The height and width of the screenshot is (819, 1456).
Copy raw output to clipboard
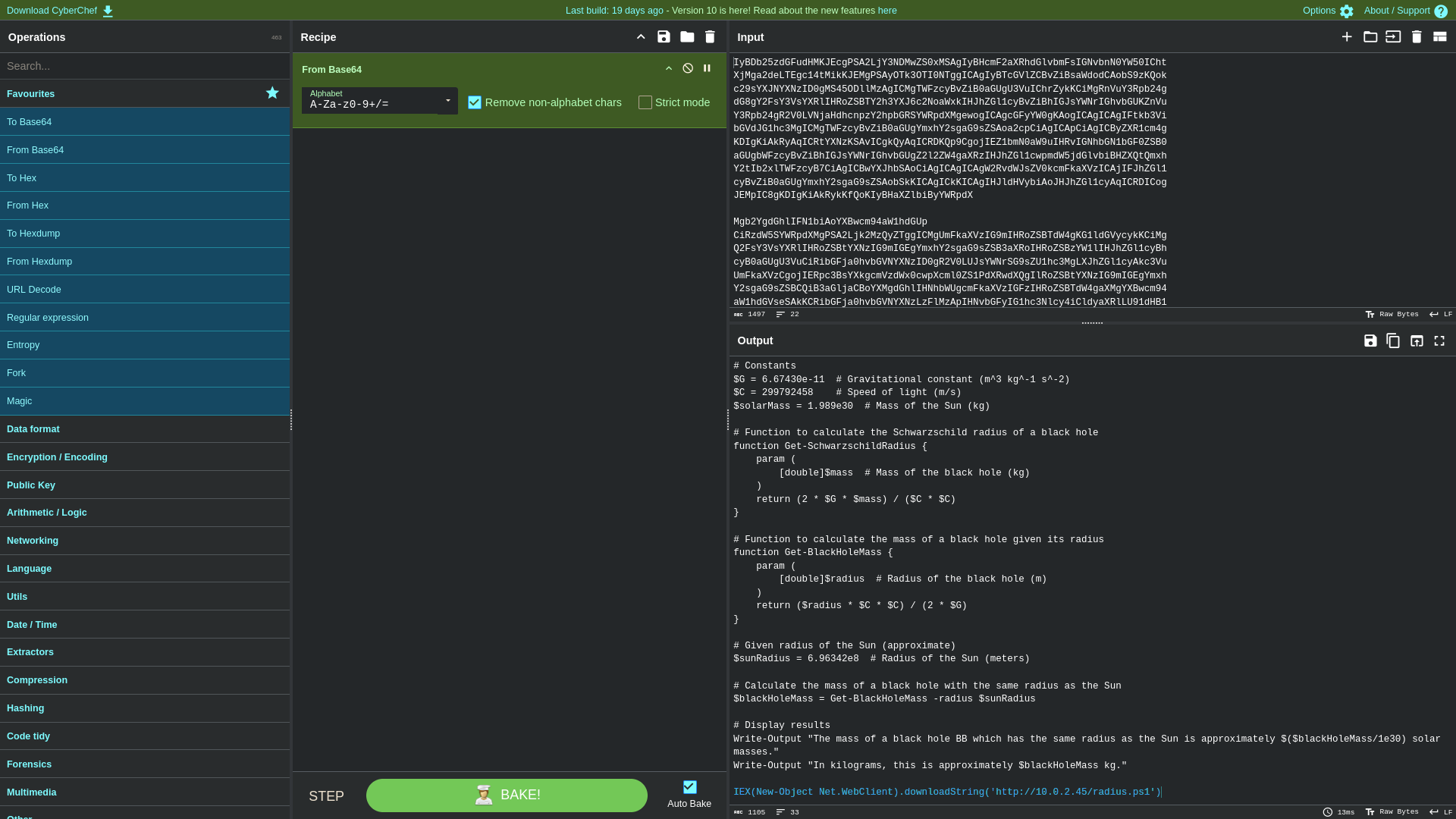click(1393, 341)
